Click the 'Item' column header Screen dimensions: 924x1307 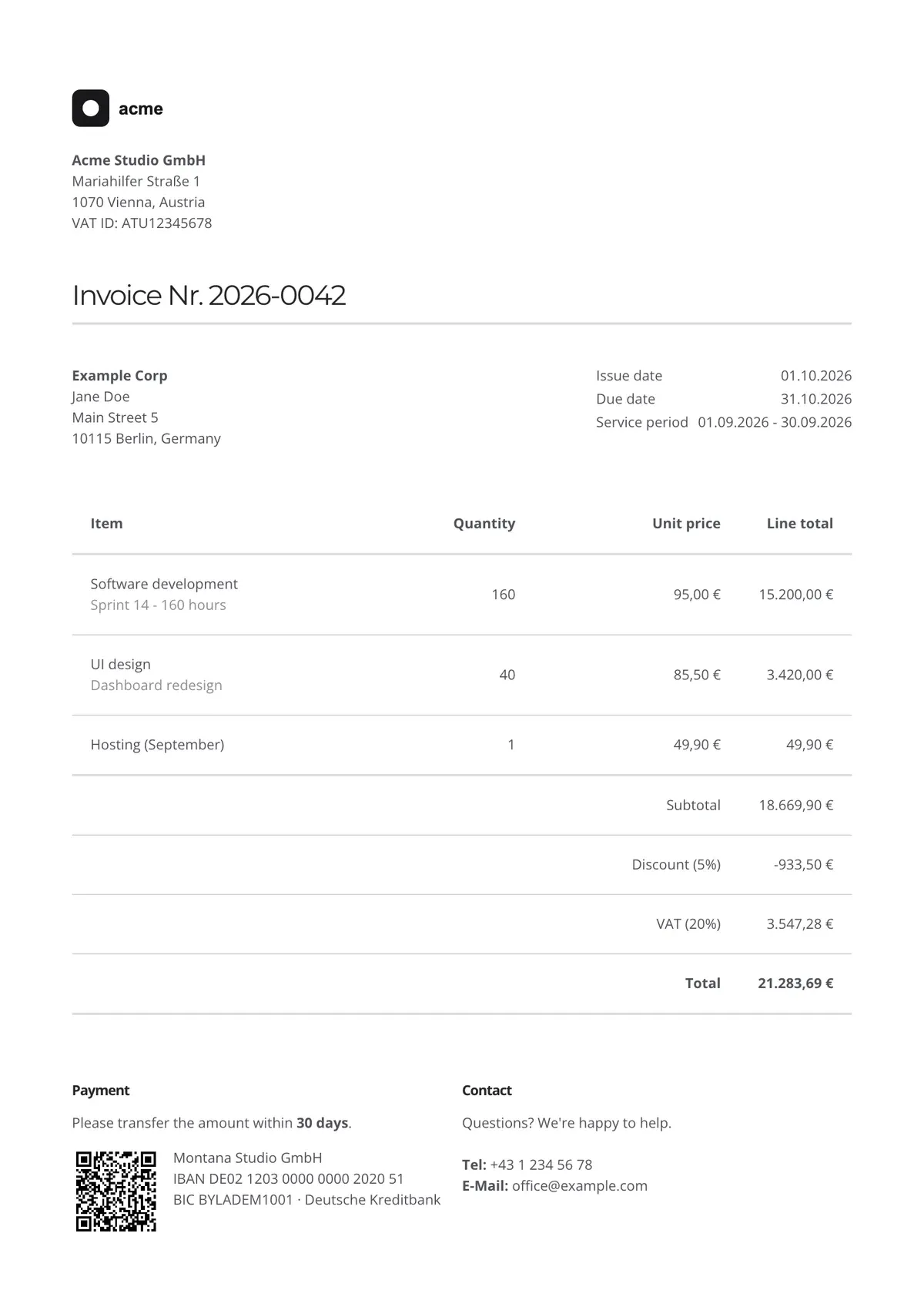point(106,524)
